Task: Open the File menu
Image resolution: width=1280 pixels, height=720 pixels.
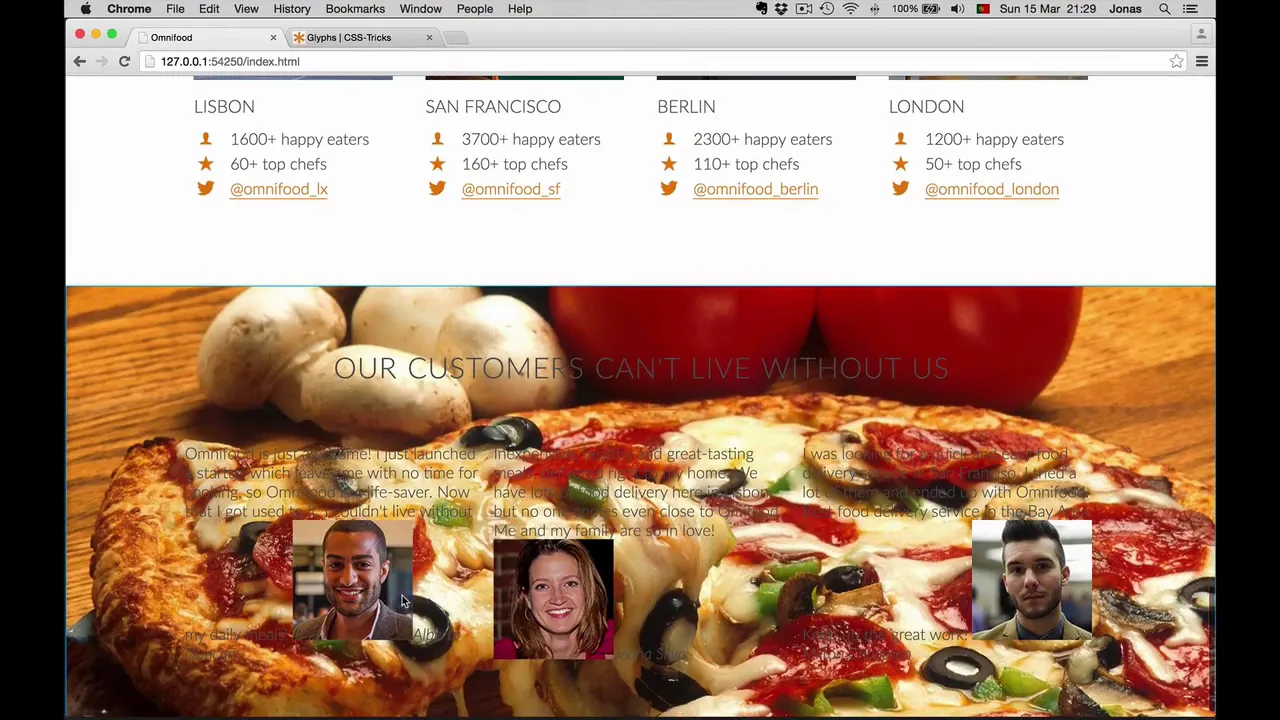Action: coord(175,9)
